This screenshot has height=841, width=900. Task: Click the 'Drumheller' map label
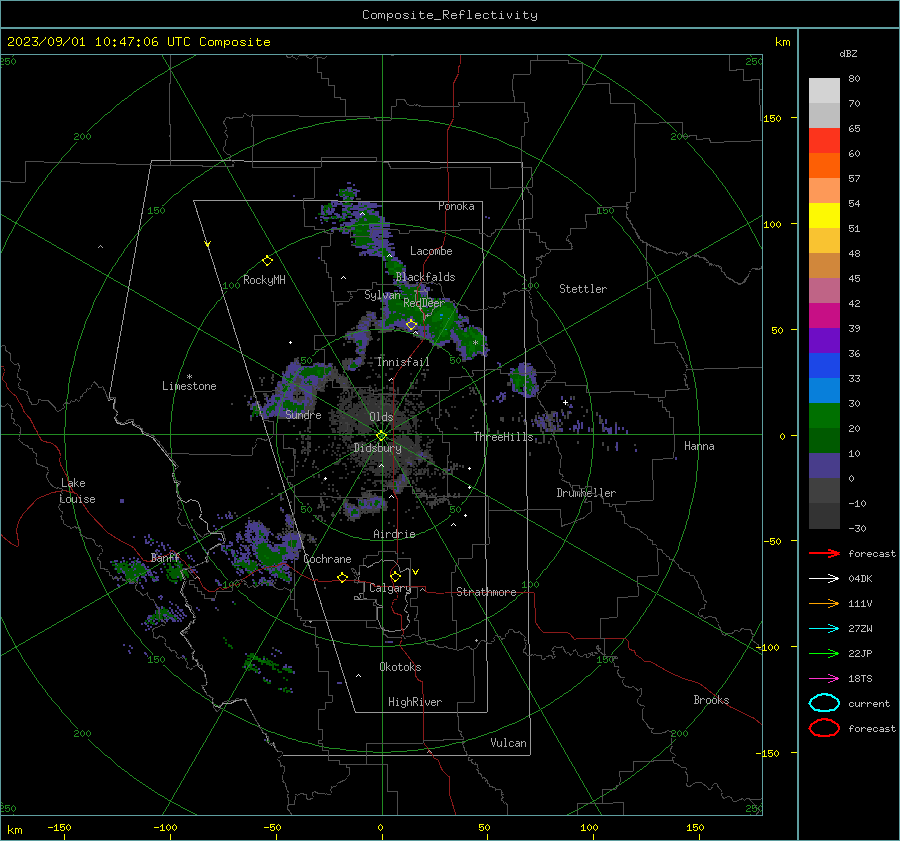click(x=586, y=493)
